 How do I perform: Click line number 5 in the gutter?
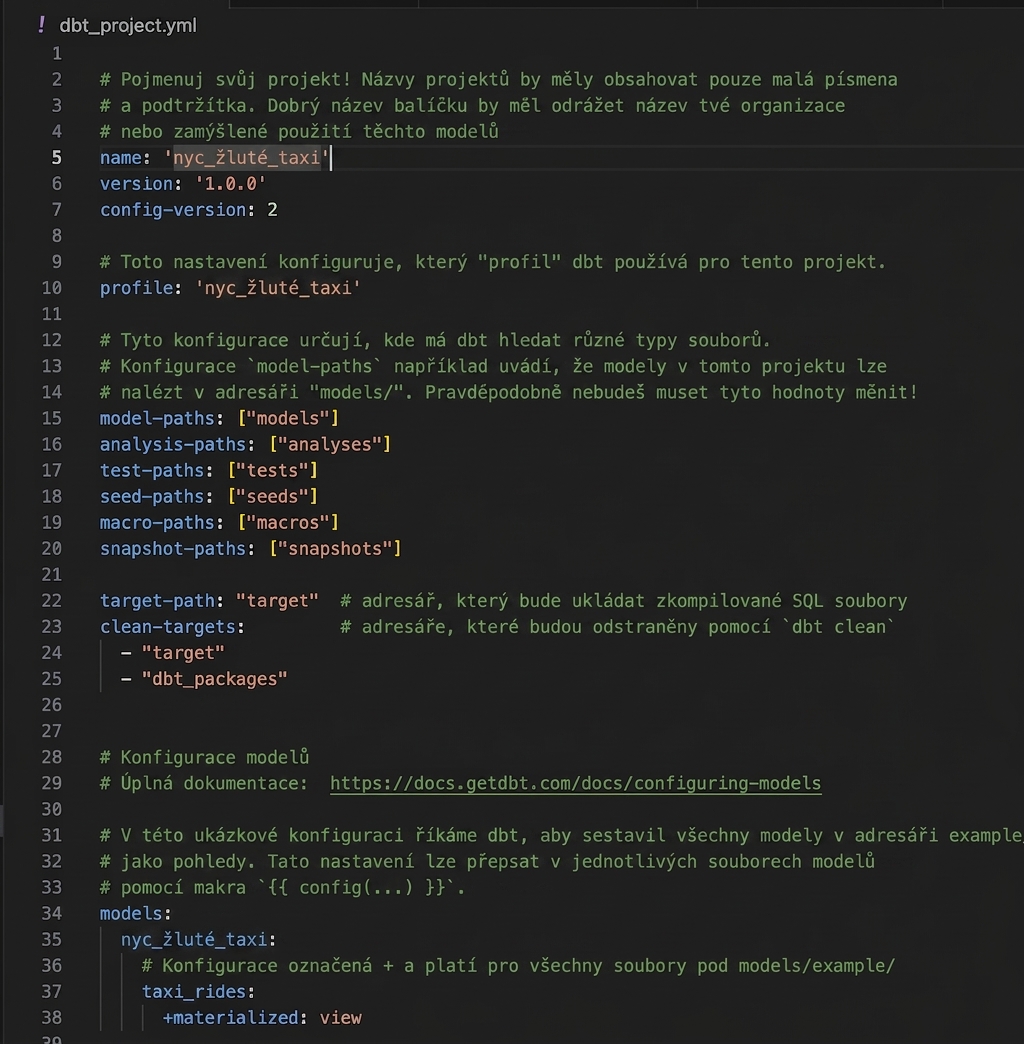click(57, 158)
